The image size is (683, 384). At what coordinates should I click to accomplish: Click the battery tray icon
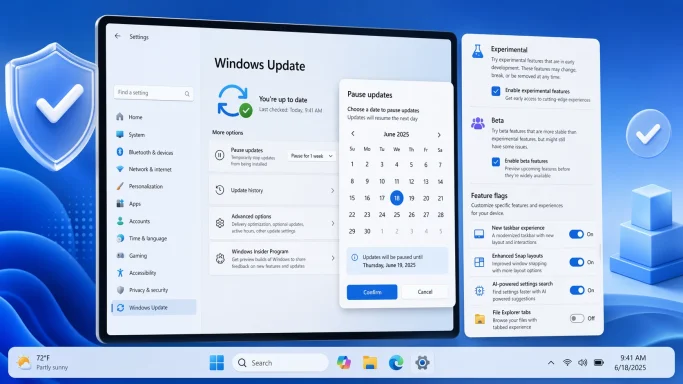coord(599,362)
